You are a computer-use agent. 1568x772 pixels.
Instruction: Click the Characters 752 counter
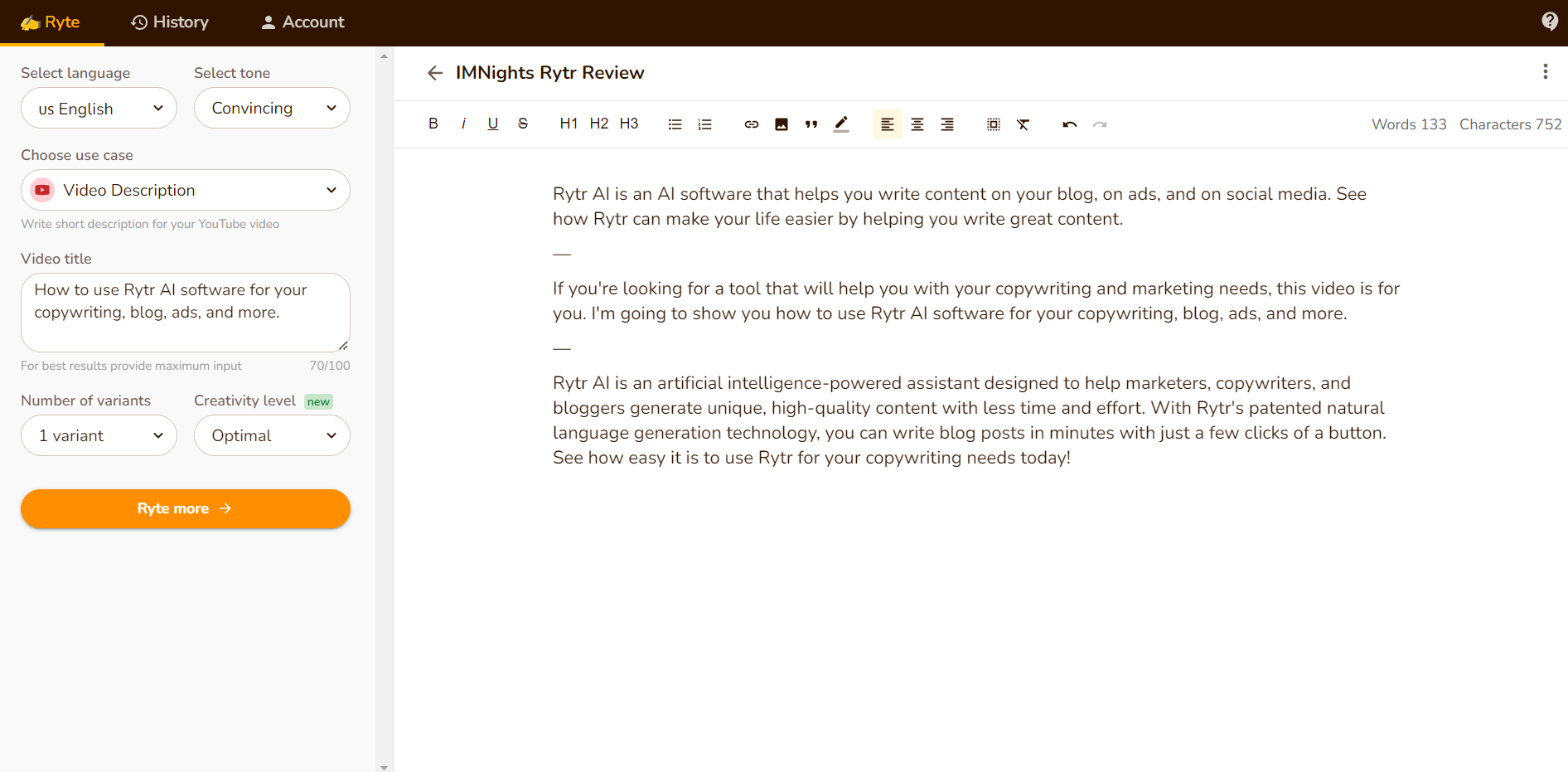tap(1510, 124)
